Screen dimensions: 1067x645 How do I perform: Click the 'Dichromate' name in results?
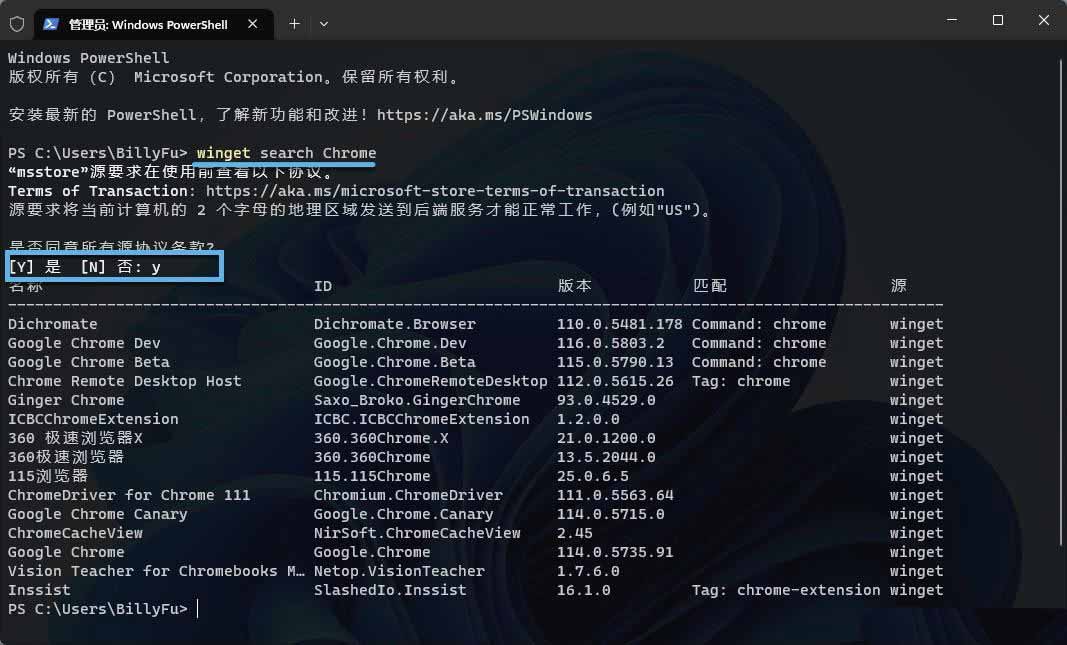pos(52,324)
